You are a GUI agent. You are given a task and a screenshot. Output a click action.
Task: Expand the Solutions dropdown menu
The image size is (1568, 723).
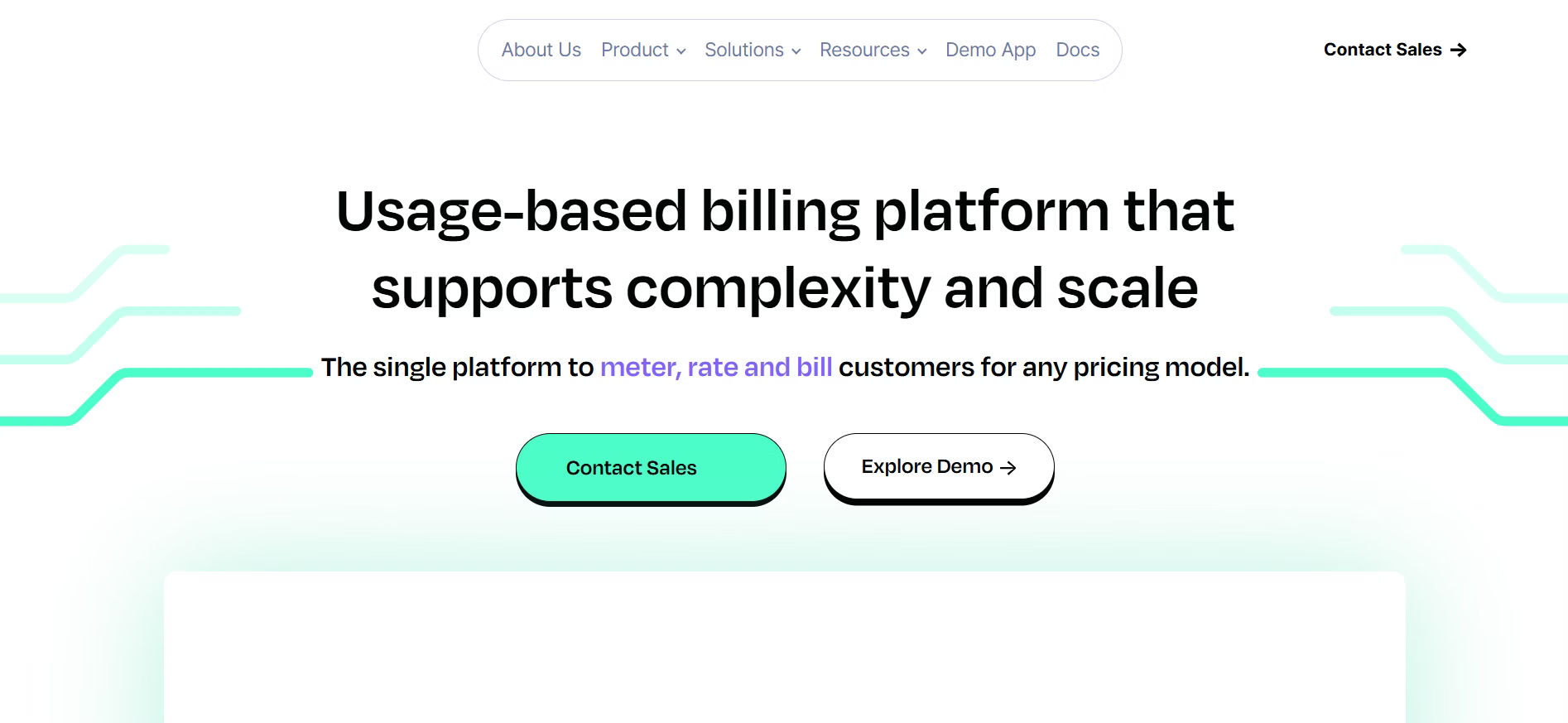coord(744,50)
